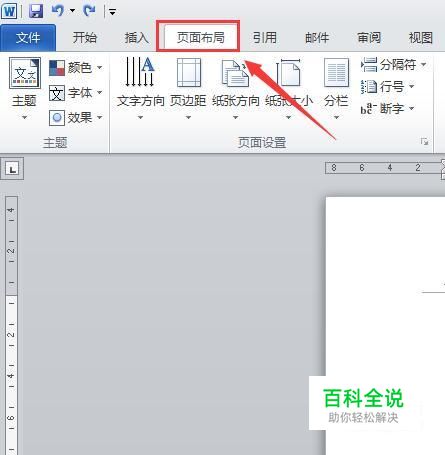Click the Word application icon
Viewport: 445px width, 455px height.
(9, 11)
